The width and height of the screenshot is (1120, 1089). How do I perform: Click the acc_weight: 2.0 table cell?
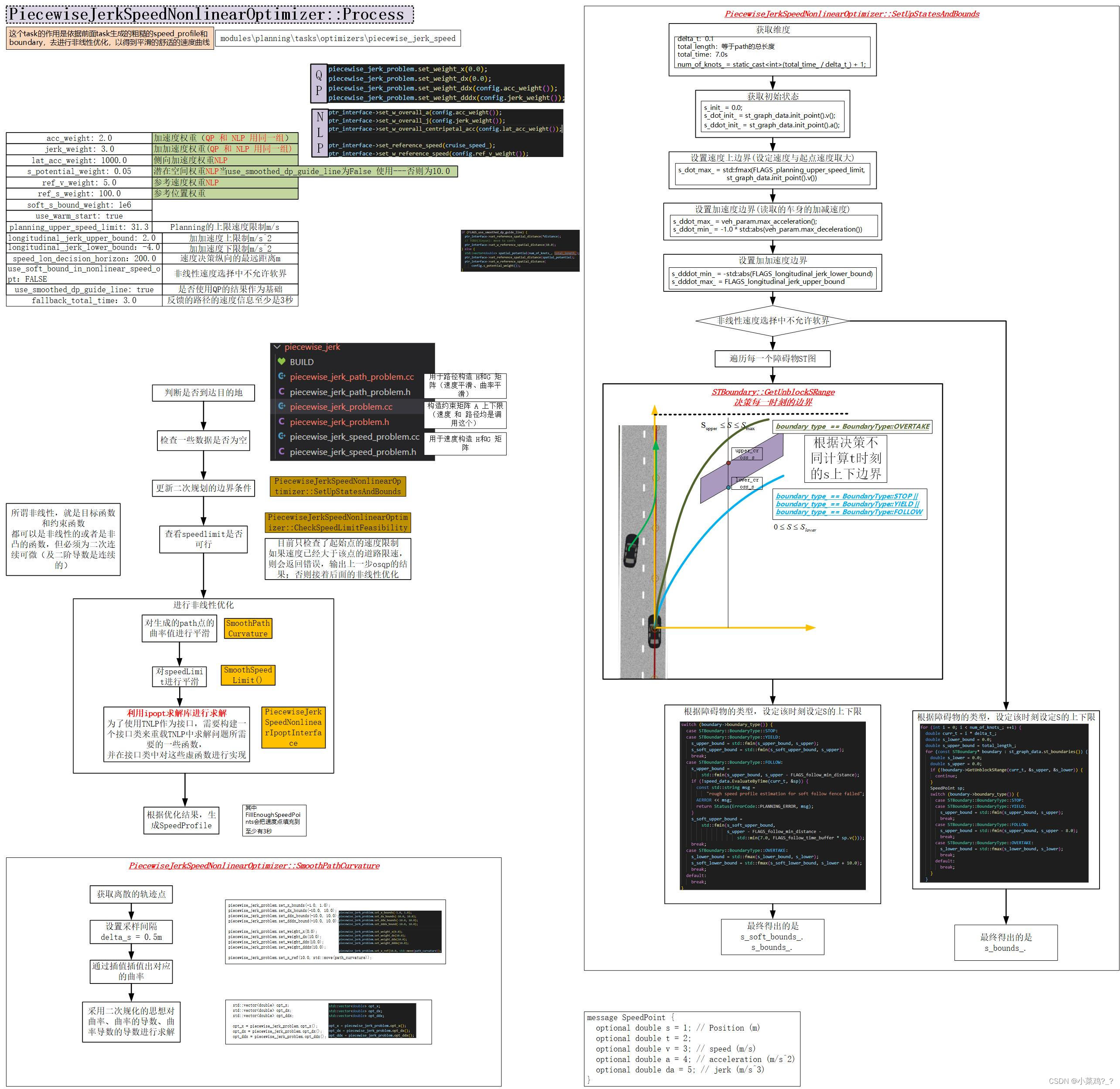pos(79,138)
